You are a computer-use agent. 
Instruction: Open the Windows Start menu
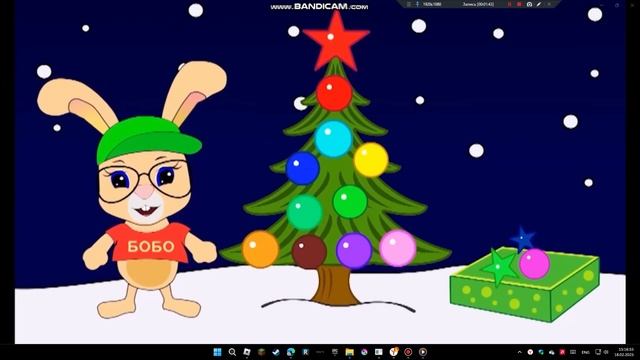pos(218,352)
